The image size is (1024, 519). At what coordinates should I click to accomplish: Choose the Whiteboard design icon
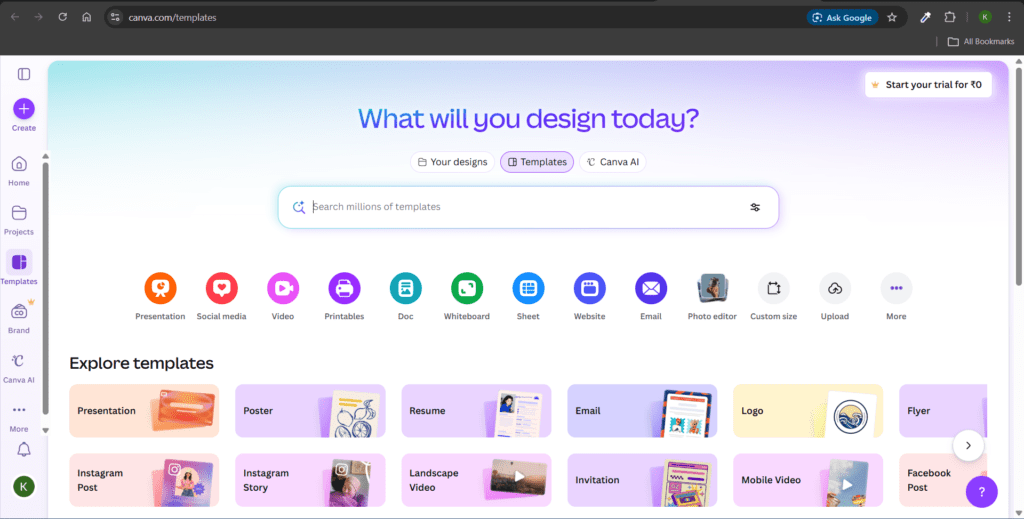(x=467, y=288)
